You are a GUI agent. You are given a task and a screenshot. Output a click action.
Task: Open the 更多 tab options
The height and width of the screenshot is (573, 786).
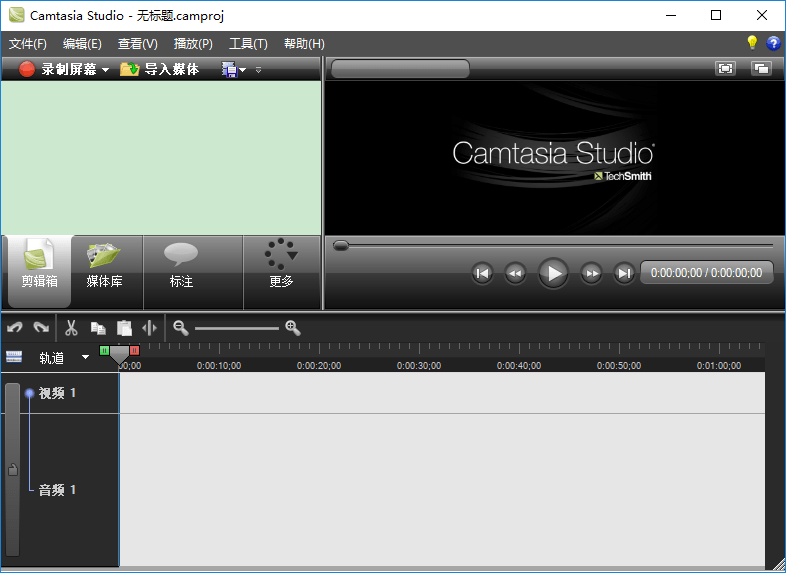[281, 271]
